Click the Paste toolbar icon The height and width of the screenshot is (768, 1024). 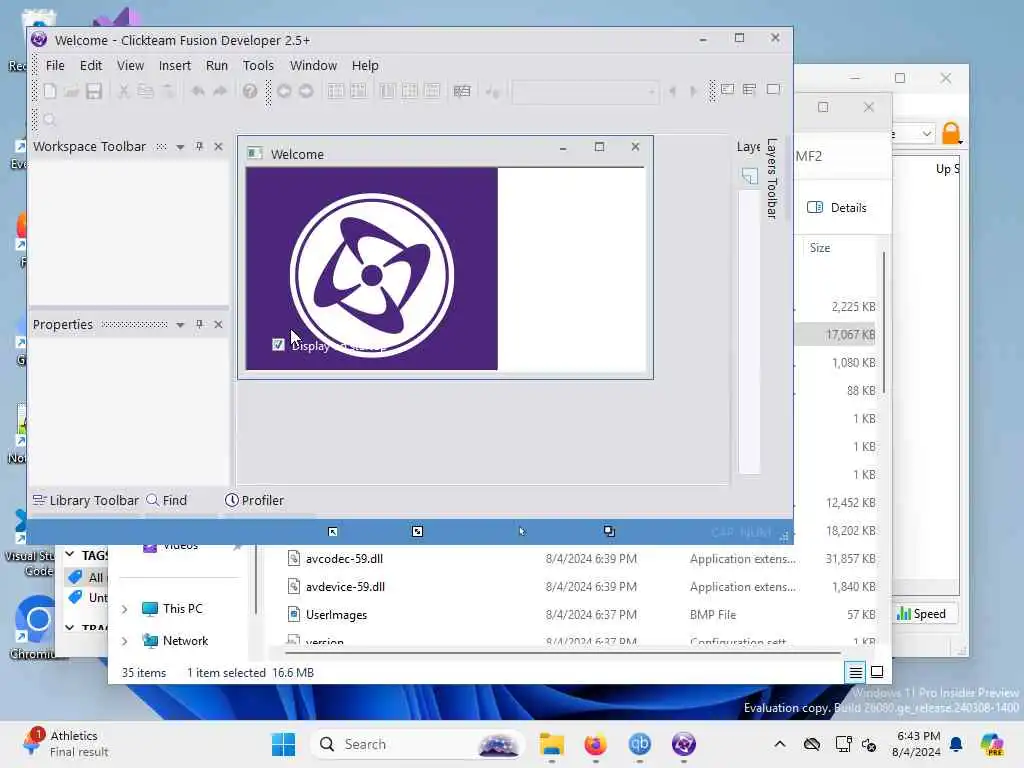click(x=168, y=91)
